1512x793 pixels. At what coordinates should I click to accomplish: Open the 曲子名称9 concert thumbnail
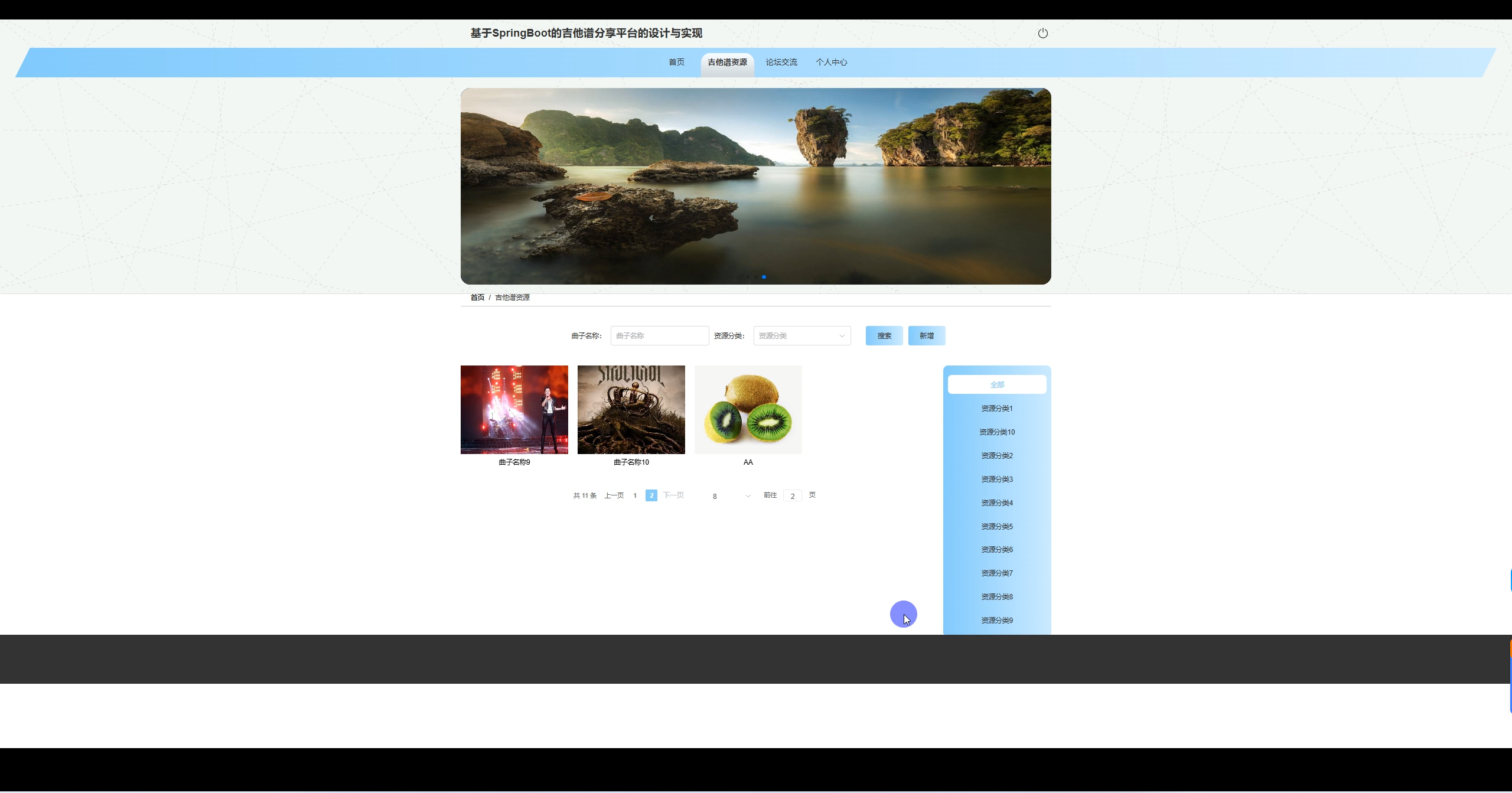[x=514, y=410]
